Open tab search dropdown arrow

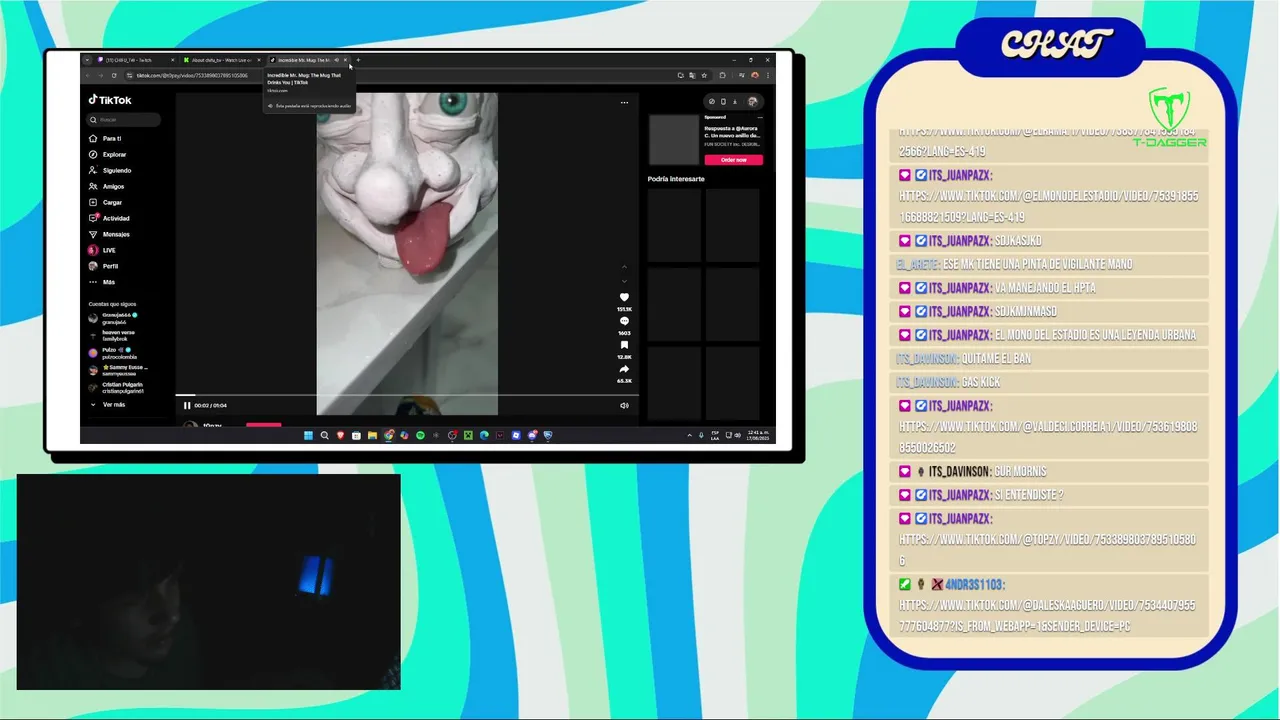[x=87, y=60]
